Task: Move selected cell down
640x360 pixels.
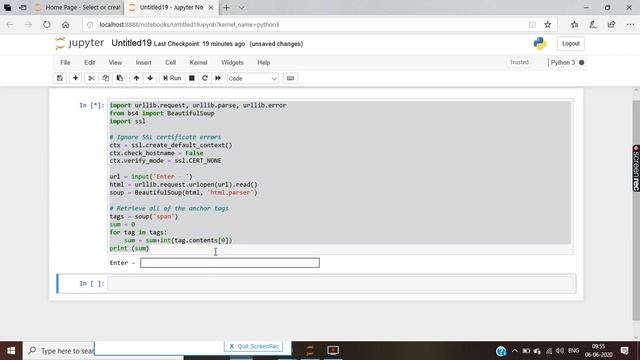Action: tap(150, 78)
